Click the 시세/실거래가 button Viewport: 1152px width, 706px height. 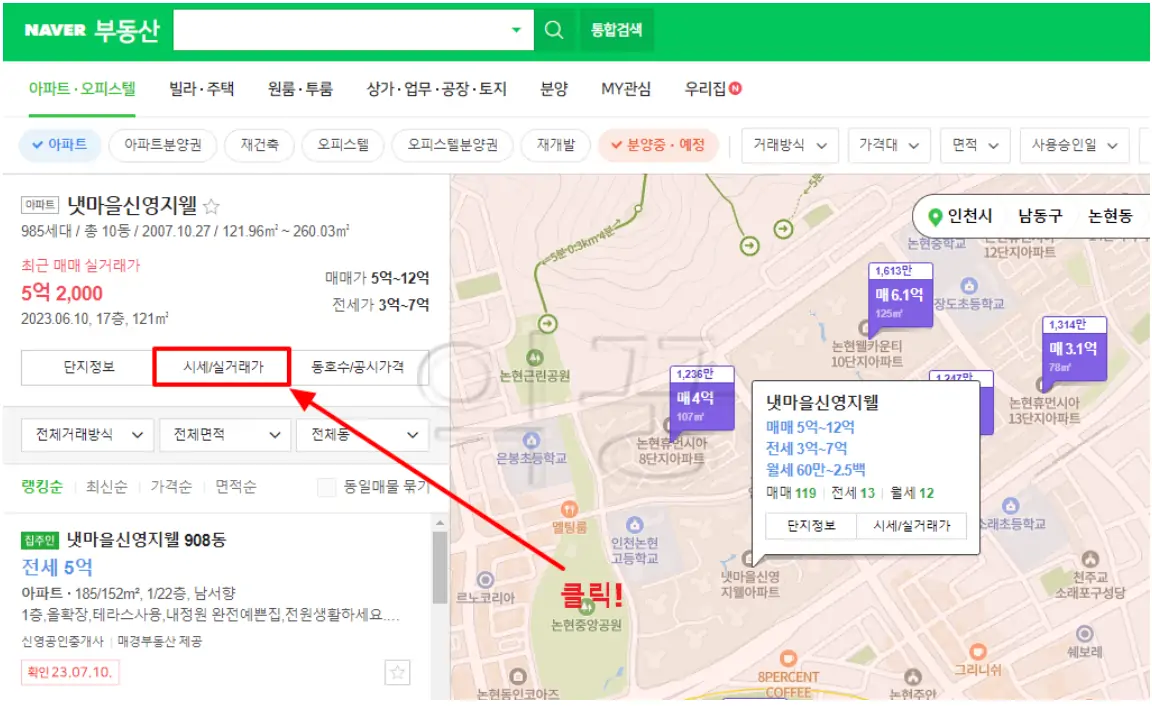223,368
